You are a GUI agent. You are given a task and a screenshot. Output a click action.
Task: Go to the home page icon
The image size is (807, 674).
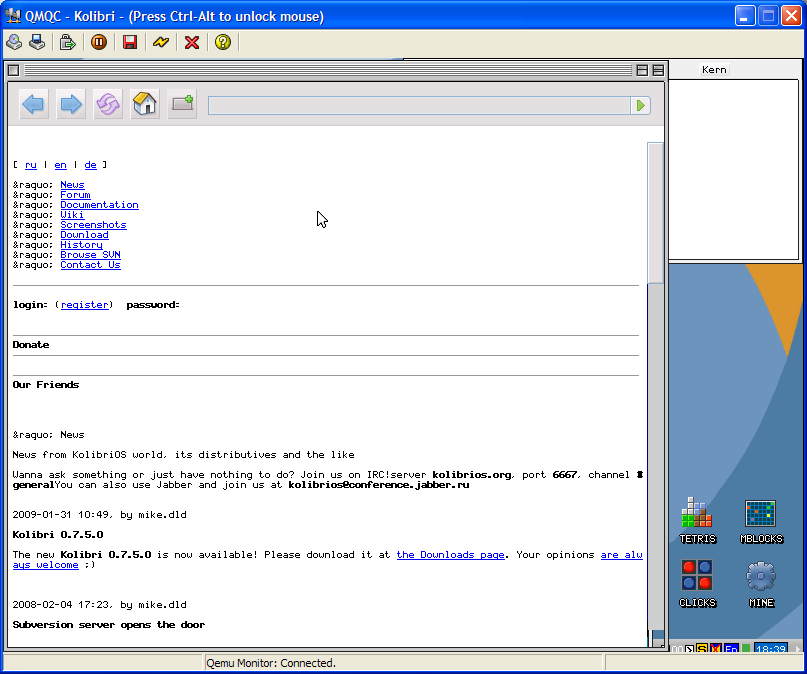[145, 104]
